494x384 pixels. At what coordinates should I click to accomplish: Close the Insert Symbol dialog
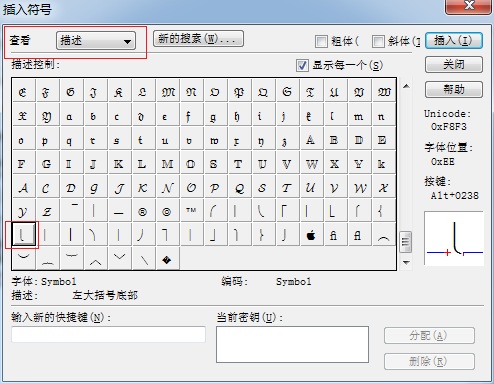469,6
